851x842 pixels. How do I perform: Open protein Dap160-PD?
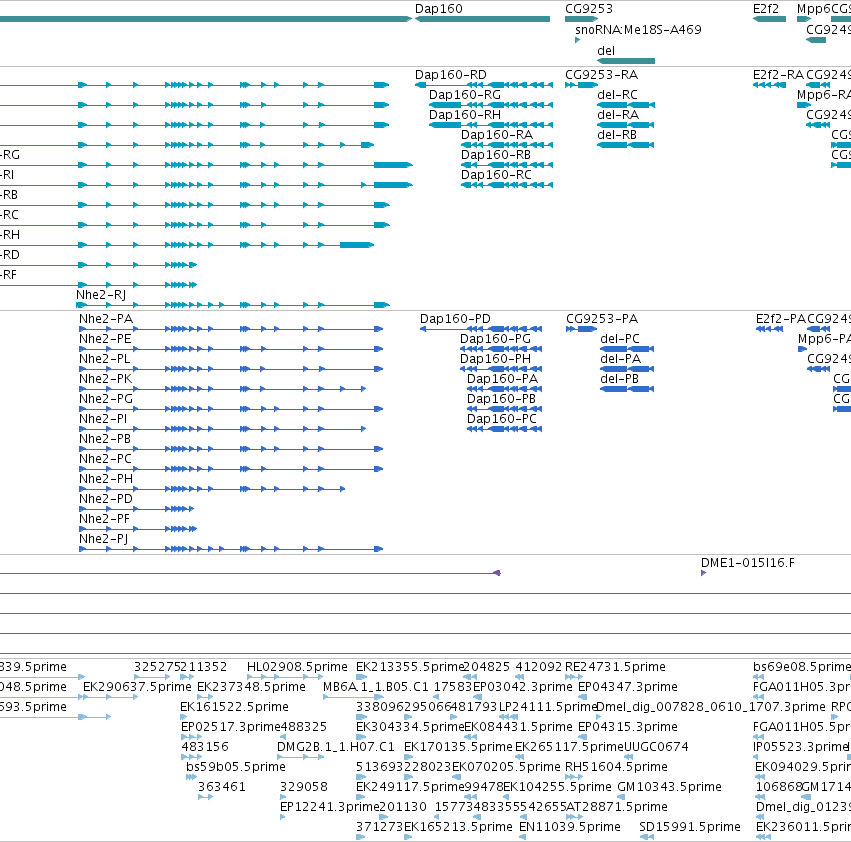tap(455, 319)
